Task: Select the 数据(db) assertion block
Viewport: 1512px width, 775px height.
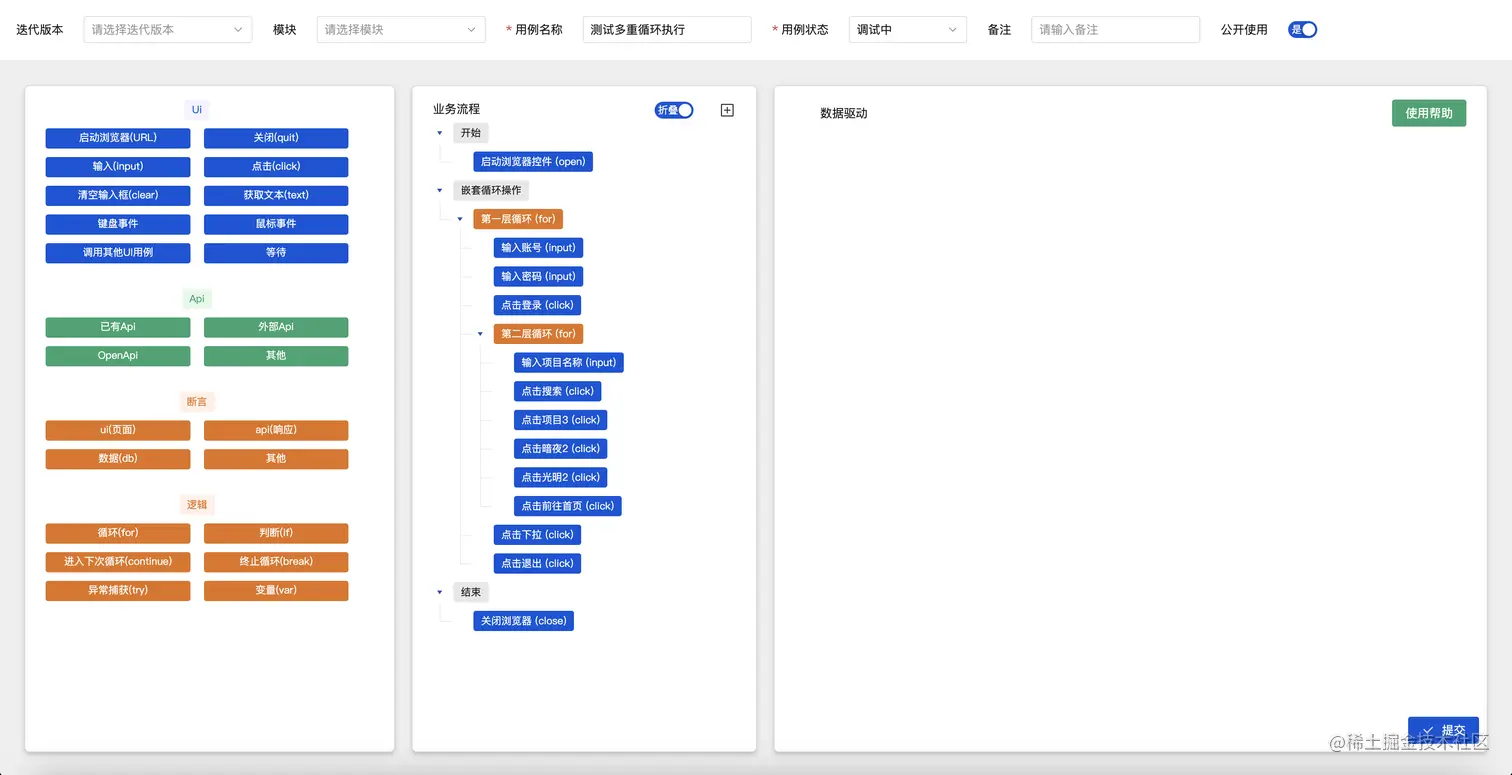Action: (117, 458)
